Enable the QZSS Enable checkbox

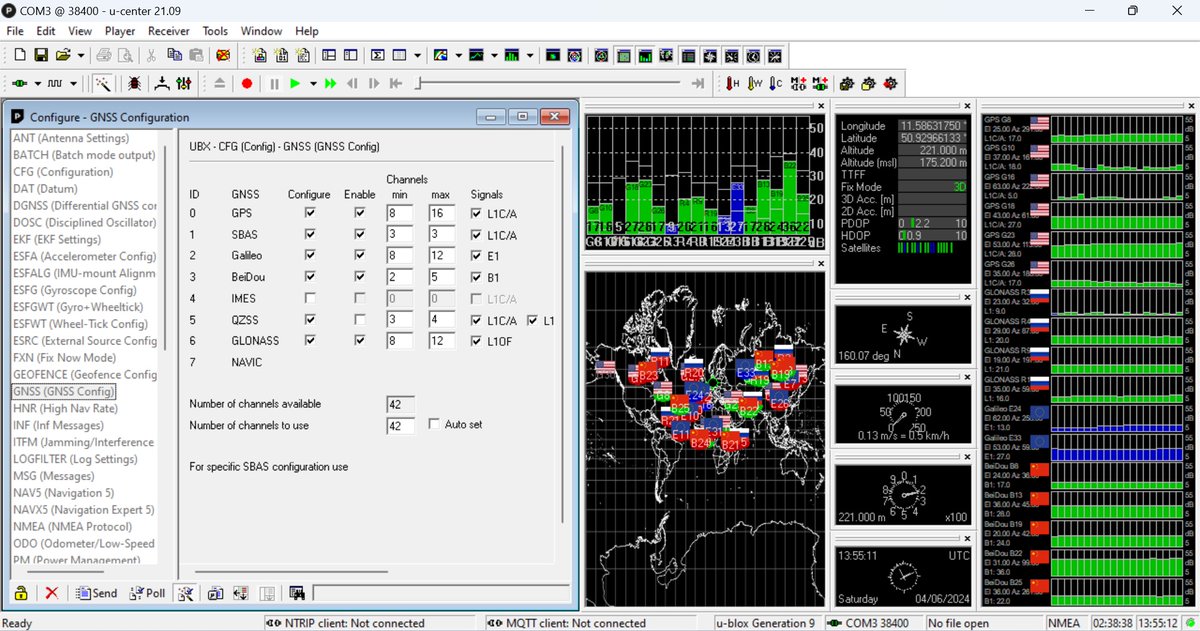point(360,319)
